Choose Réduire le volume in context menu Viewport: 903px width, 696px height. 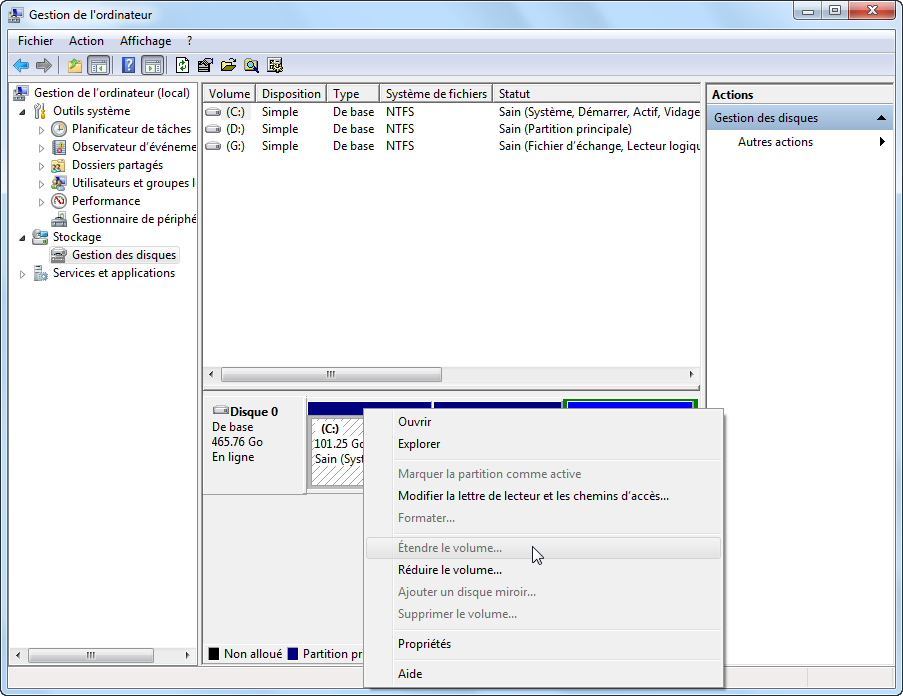543,570
